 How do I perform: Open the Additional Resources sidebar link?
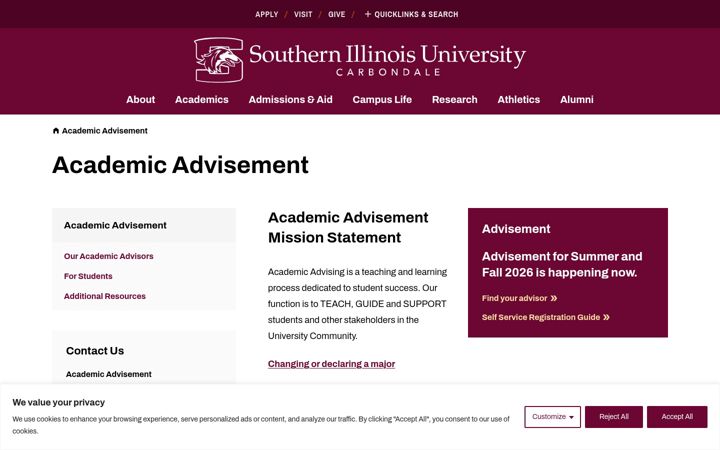pos(105,297)
